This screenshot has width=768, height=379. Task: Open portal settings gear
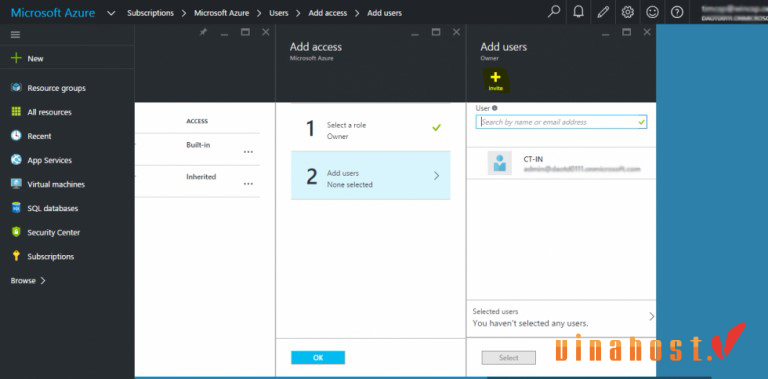tap(627, 12)
